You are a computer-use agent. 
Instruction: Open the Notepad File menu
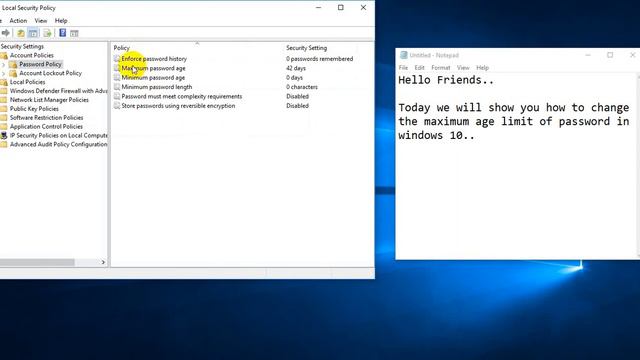pos(403,68)
